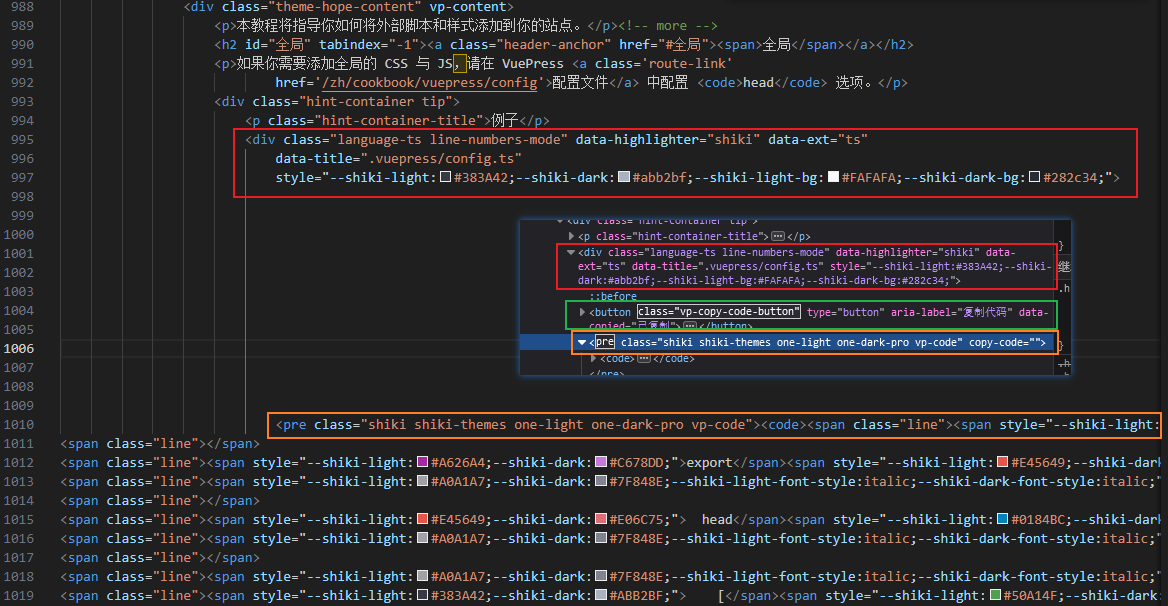Click the empty span line on line 1011

(160, 444)
